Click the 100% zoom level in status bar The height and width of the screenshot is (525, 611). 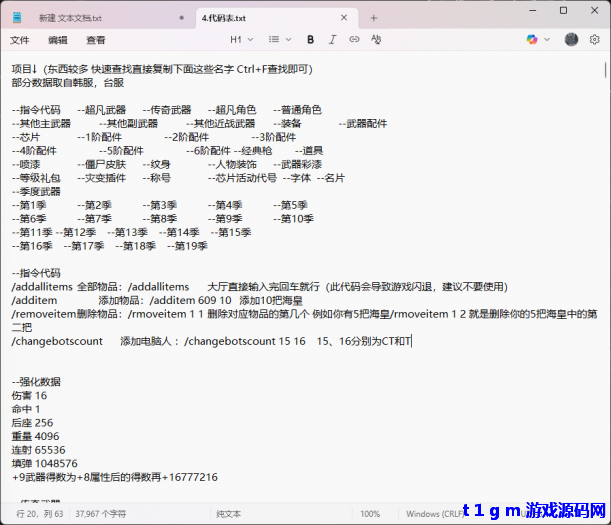click(370, 513)
